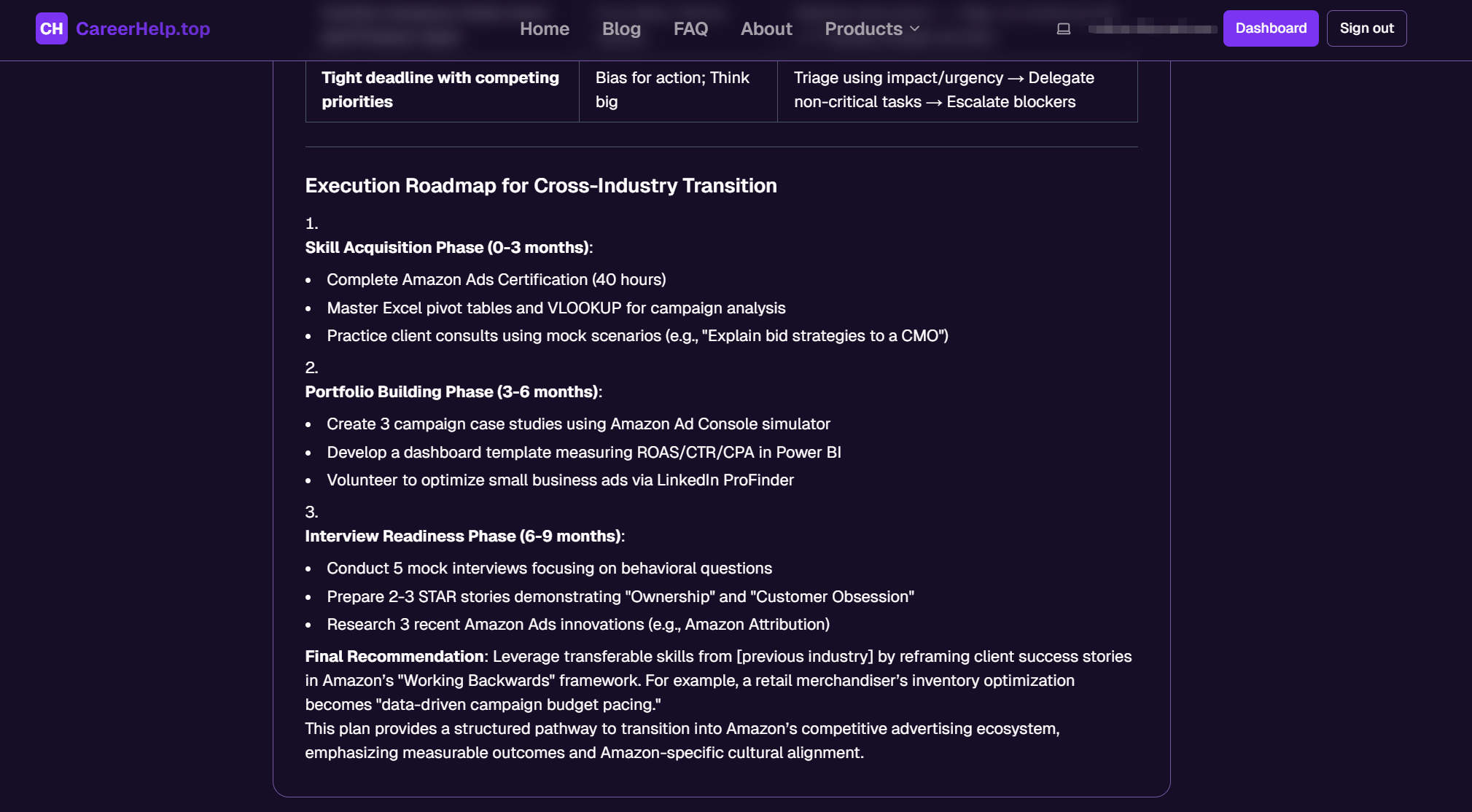Click the CH logo icon
The width and height of the screenshot is (1472, 812).
point(51,28)
